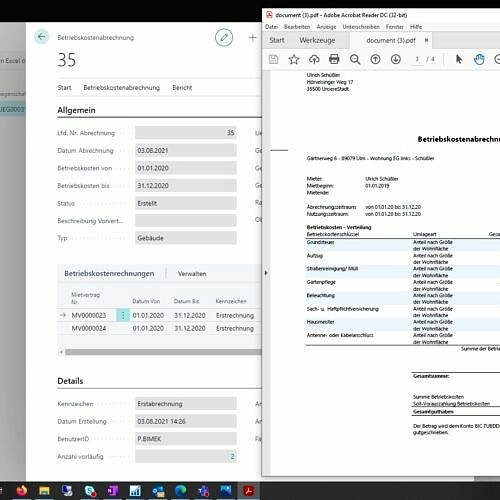Click the cloud upload icon in Acrobat
This screenshot has width=500, height=500.
click(x=314, y=59)
